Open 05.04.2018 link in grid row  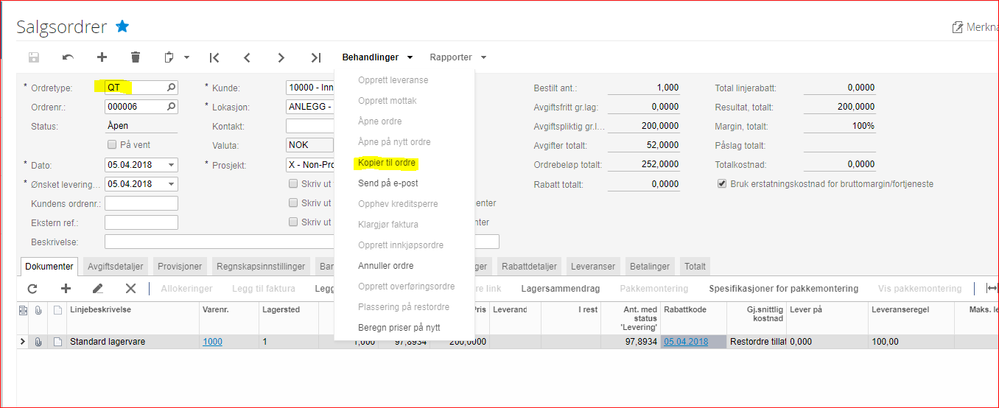[x=686, y=342]
